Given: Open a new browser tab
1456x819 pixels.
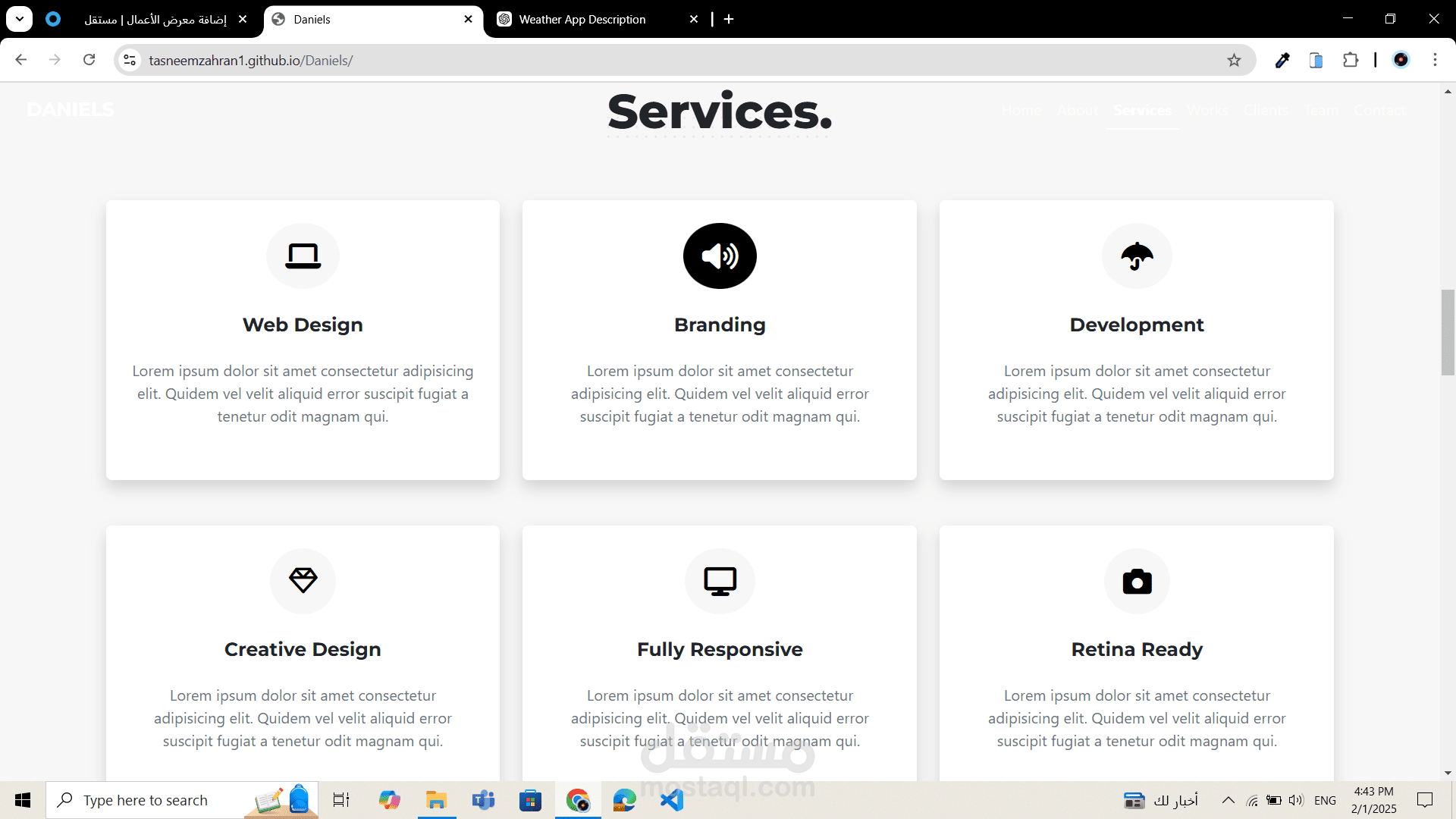Looking at the screenshot, I should tap(729, 19).
